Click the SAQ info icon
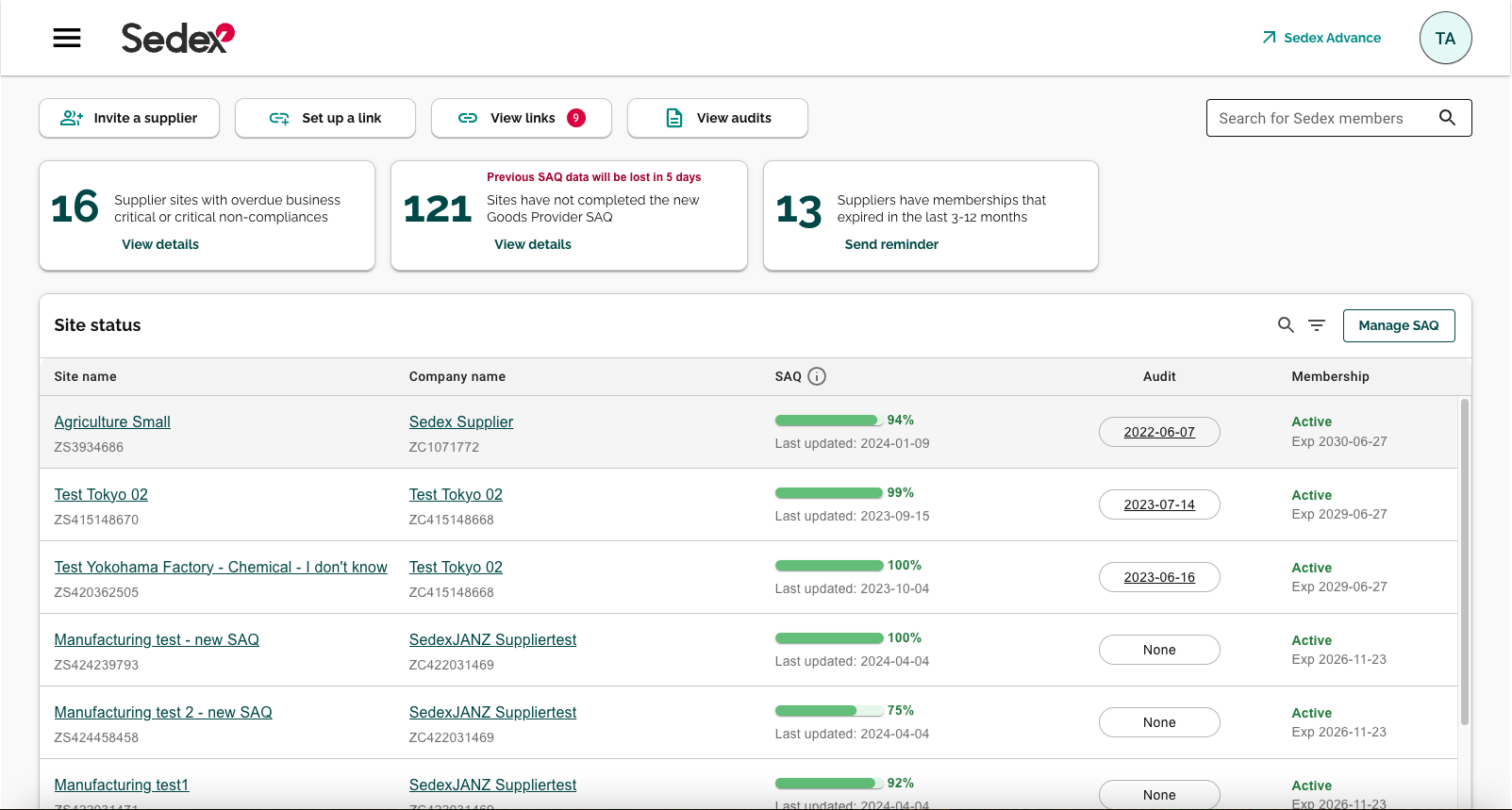The image size is (1512, 810). pos(817,376)
